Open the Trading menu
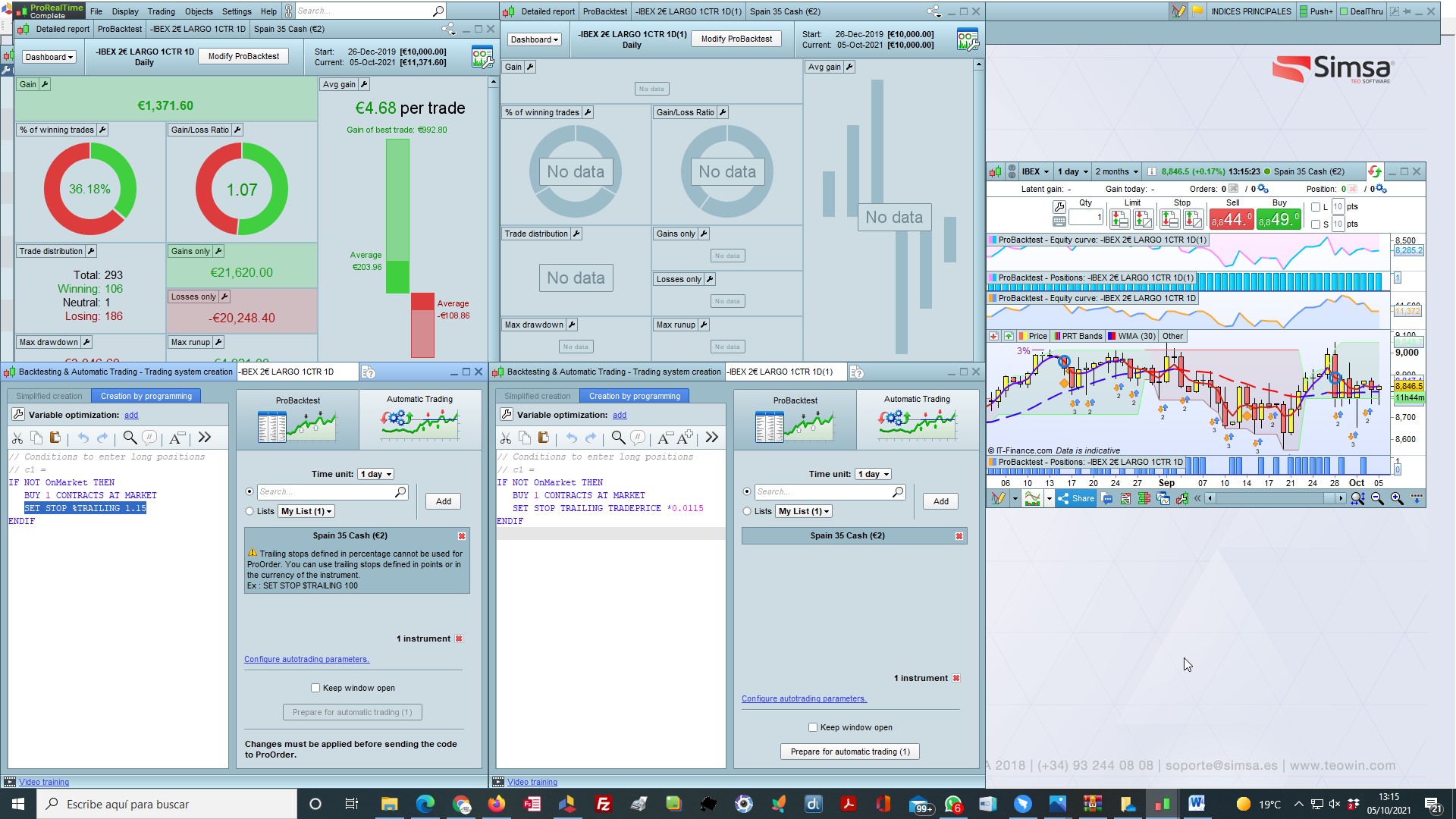1456x819 pixels. tap(161, 11)
